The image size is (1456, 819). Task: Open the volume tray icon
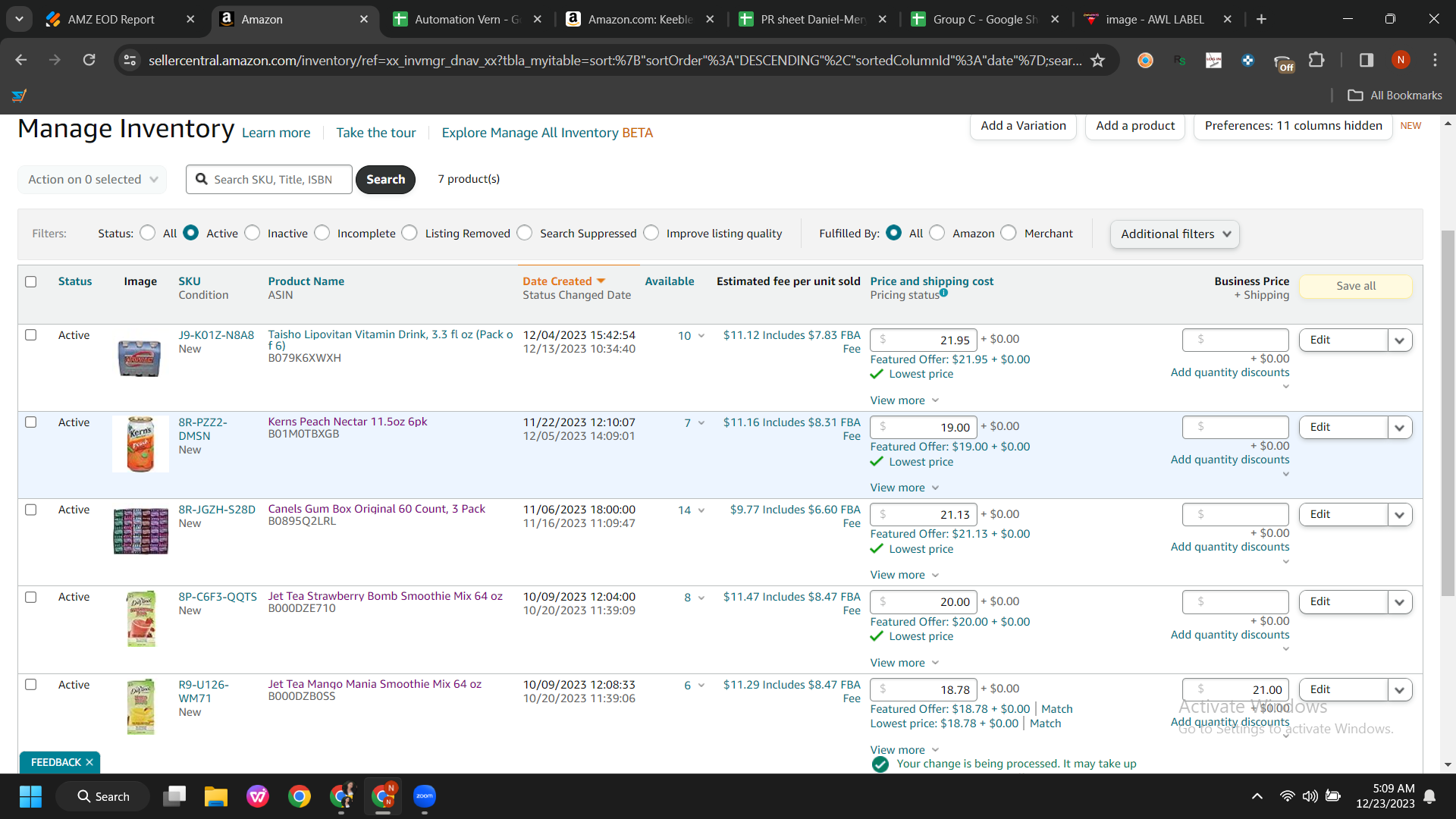[x=1310, y=796]
